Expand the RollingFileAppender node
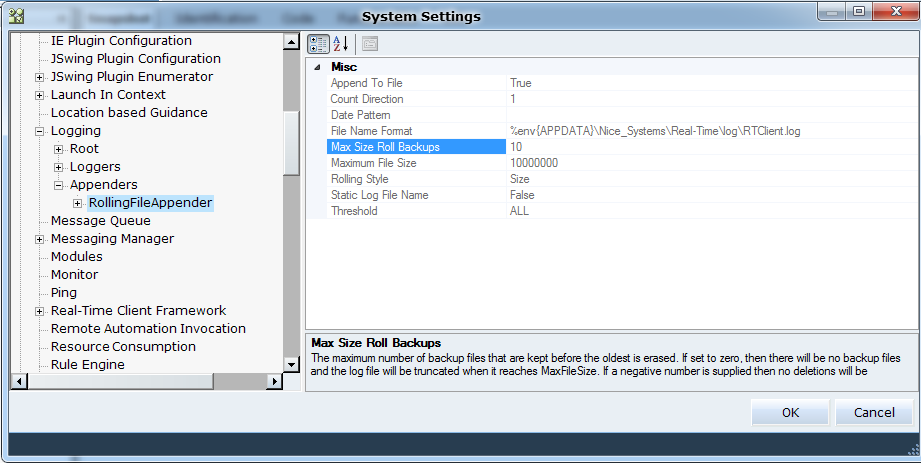 tap(78, 203)
